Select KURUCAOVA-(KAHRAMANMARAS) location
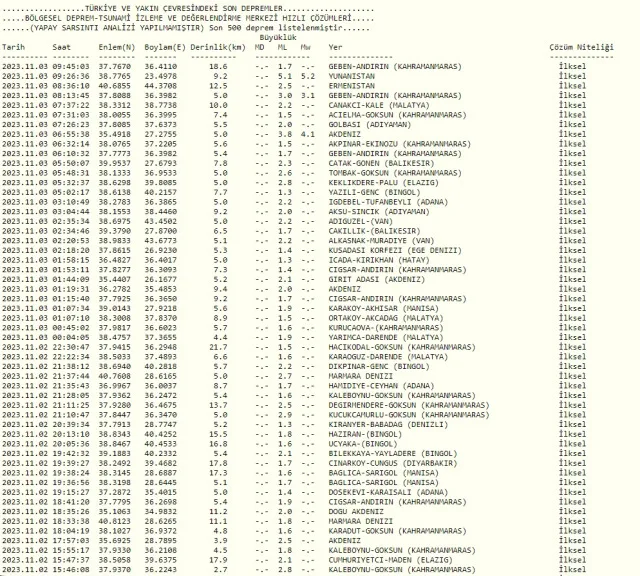 (x=386, y=328)
